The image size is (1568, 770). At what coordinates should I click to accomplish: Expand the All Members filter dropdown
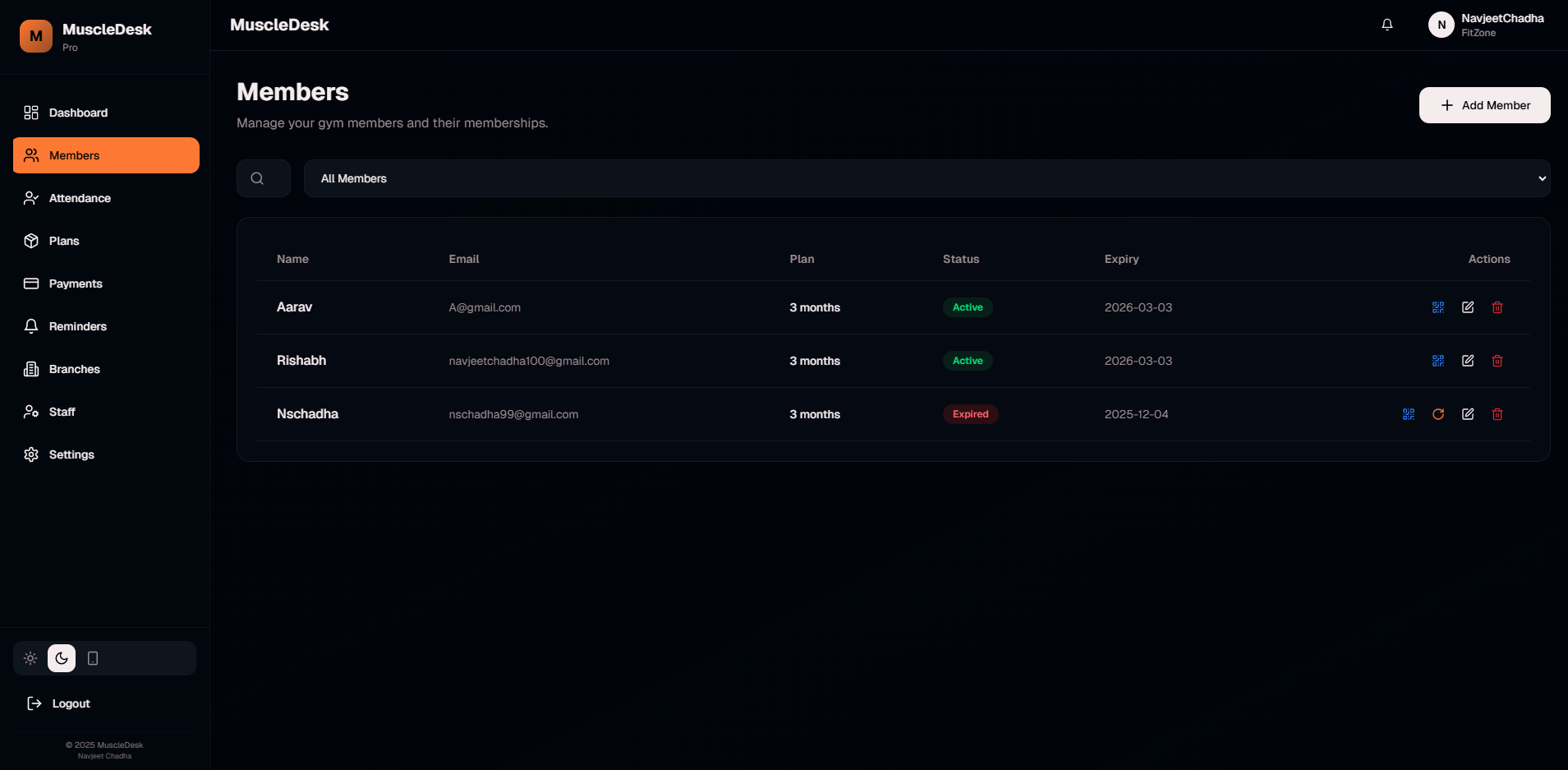coord(926,178)
